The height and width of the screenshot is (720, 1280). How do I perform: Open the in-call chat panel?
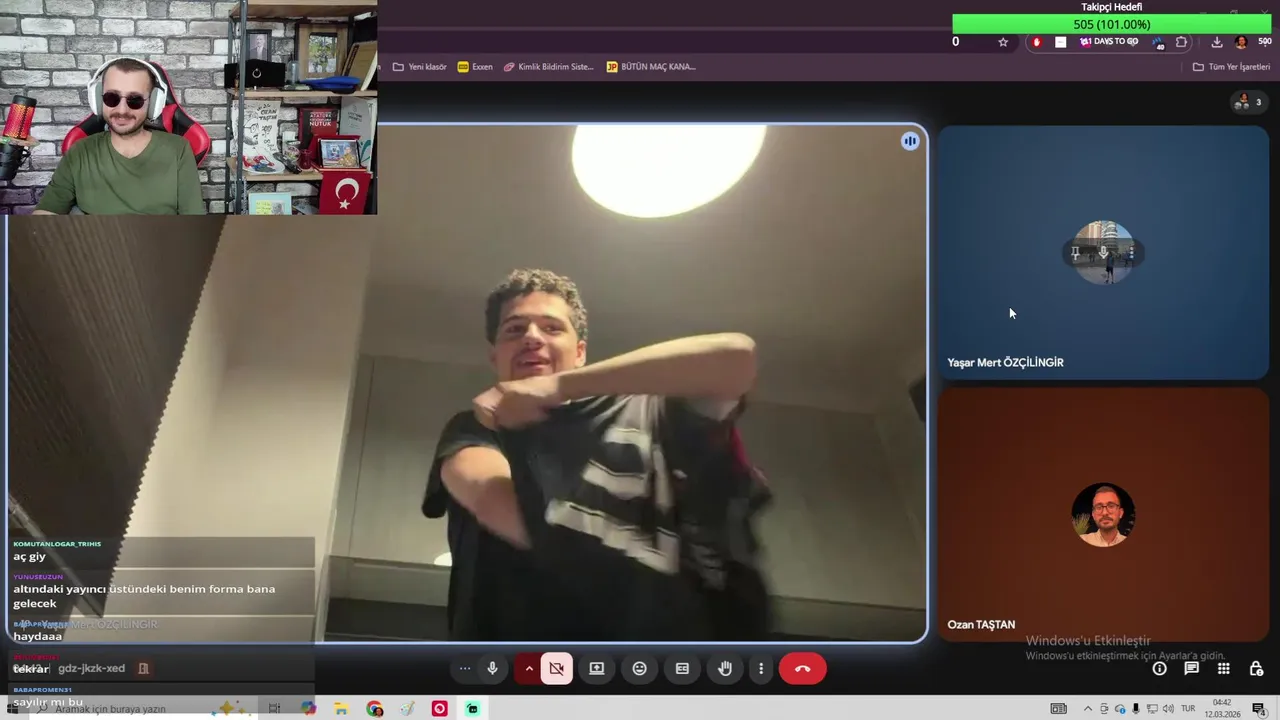(x=1191, y=668)
